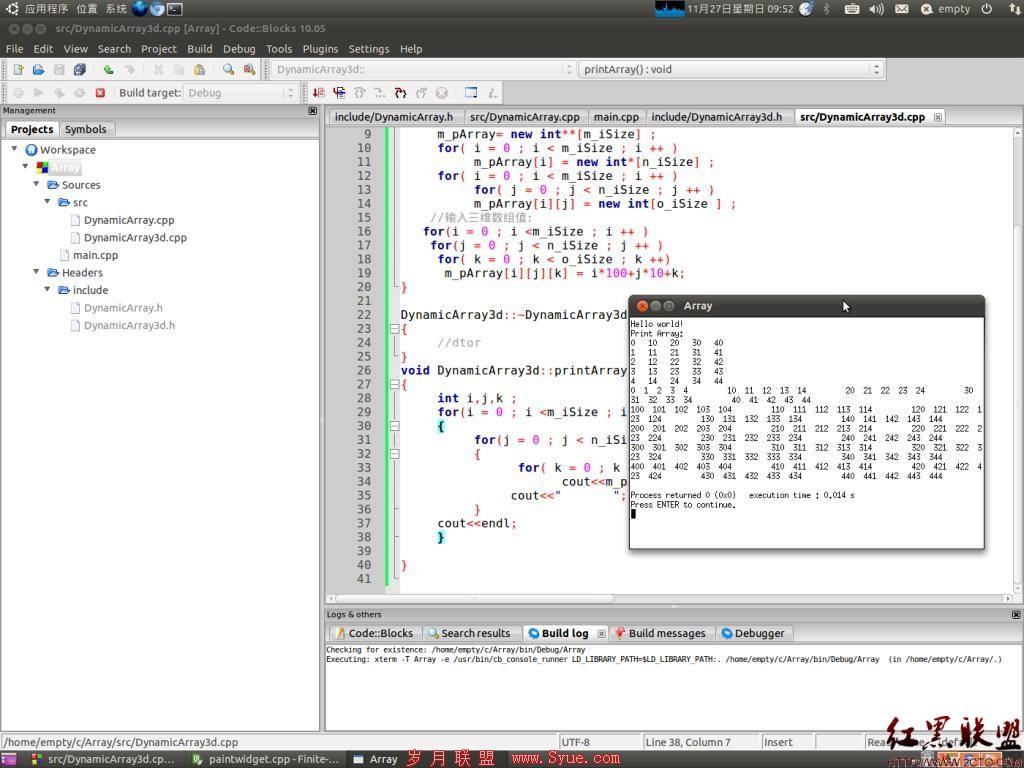This screenshot has width=1024, height=768.
Task: Show the Debugger log tab
Action: tap(753, 633)
